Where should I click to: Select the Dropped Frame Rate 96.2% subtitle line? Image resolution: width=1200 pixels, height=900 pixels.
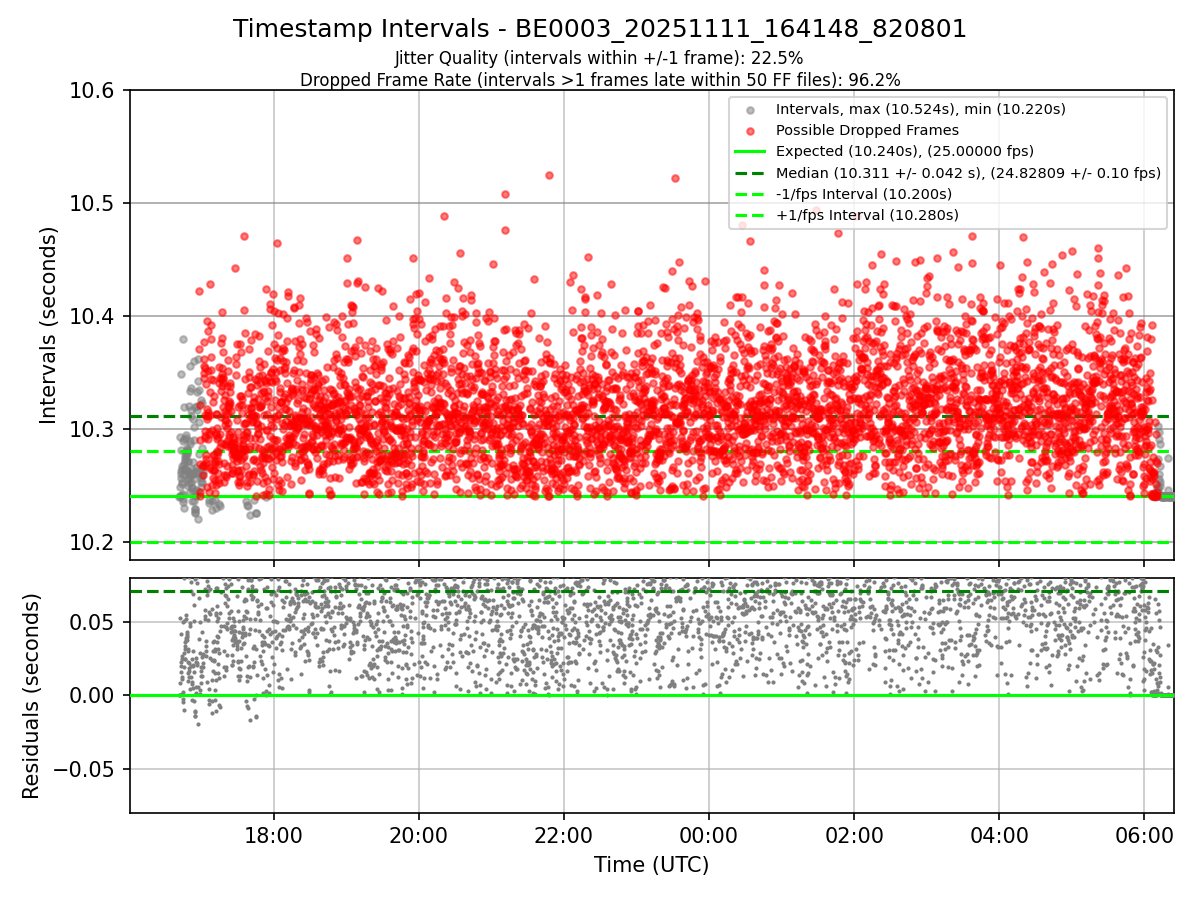(600, 79)
